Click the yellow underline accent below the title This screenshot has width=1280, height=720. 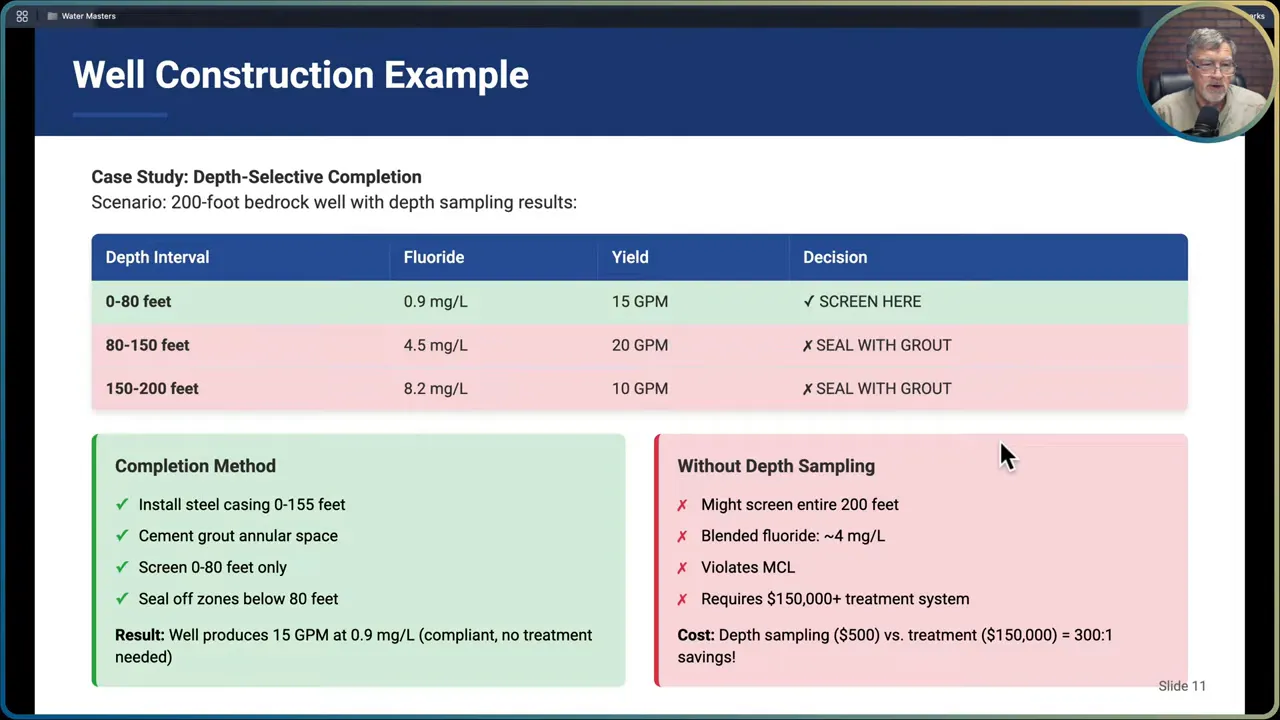(x=119, y=114)
